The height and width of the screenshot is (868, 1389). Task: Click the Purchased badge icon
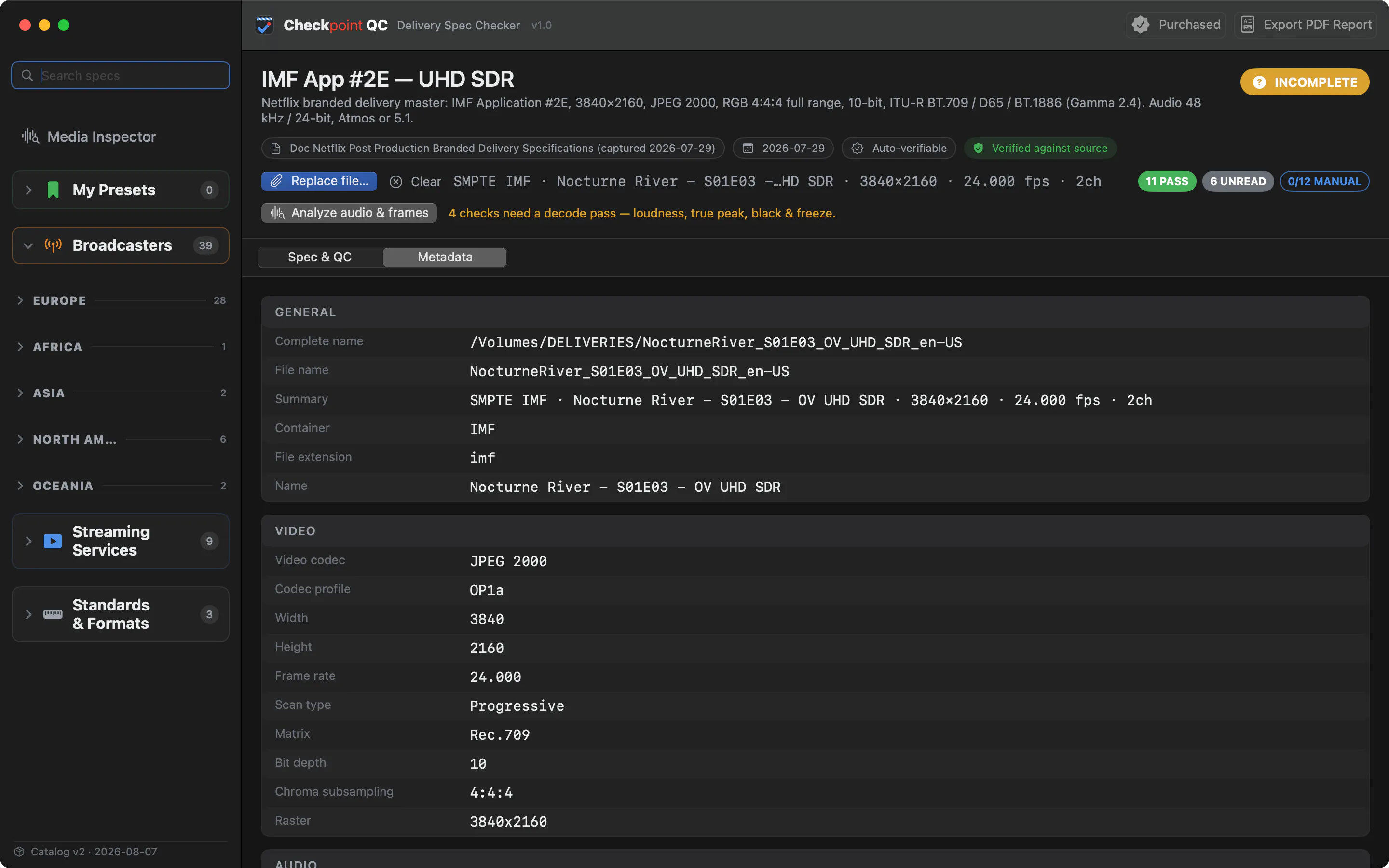(1141, 25)
